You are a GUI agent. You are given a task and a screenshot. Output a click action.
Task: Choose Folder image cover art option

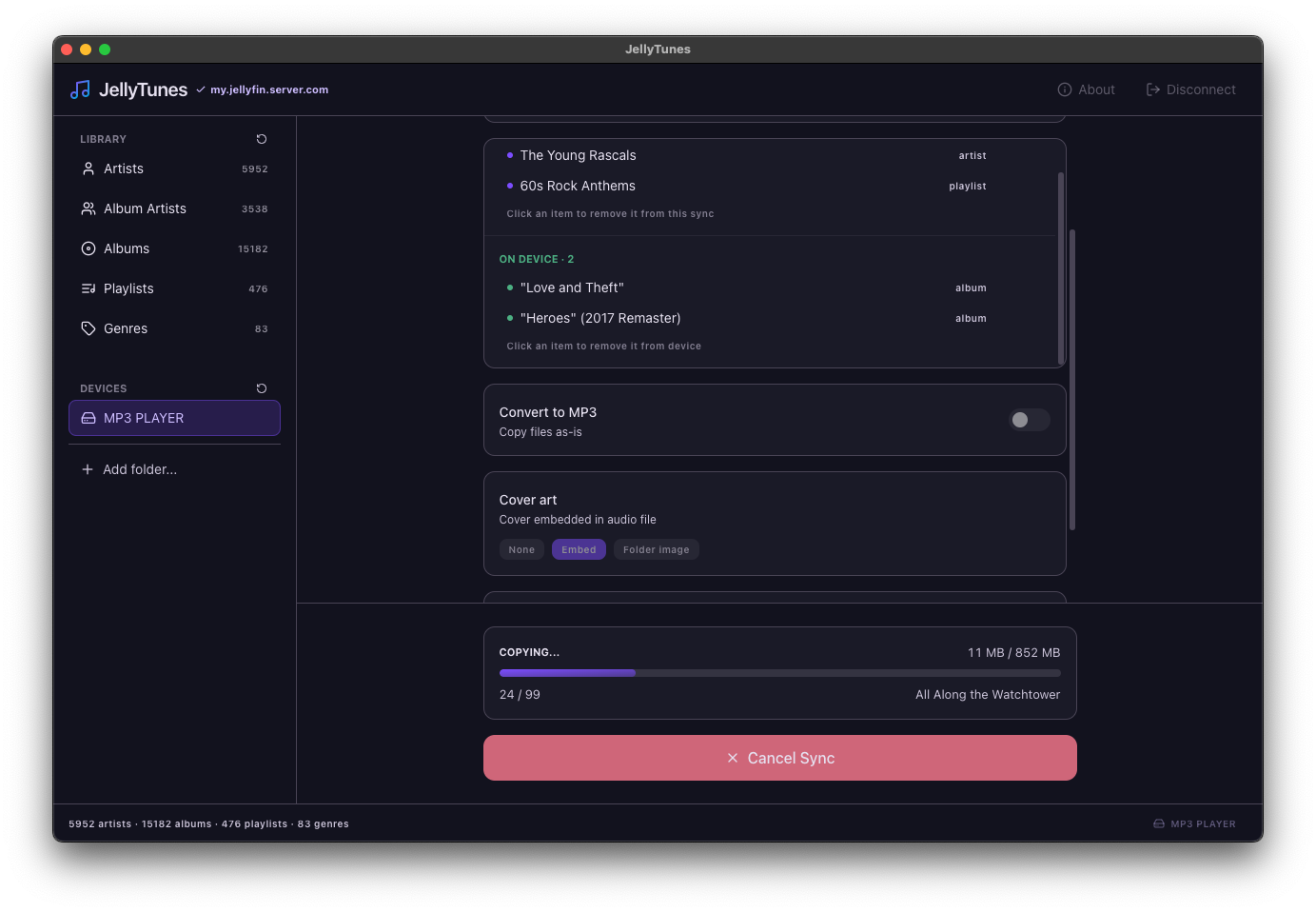coord(657,549)
